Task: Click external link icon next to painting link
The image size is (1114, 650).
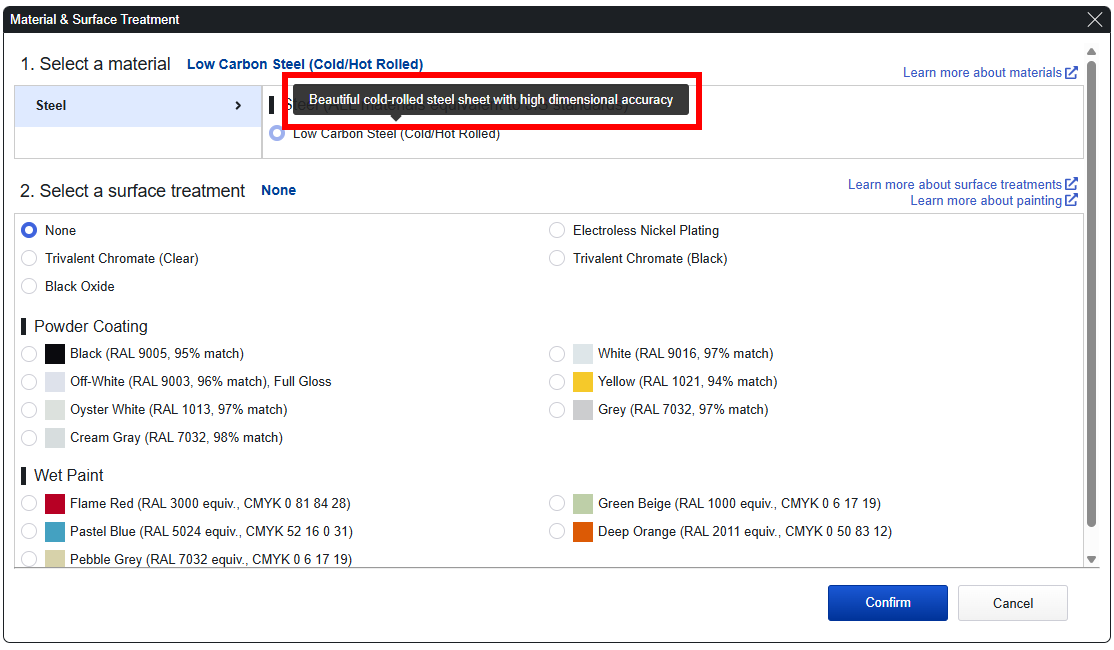Action: point(1071,200)
